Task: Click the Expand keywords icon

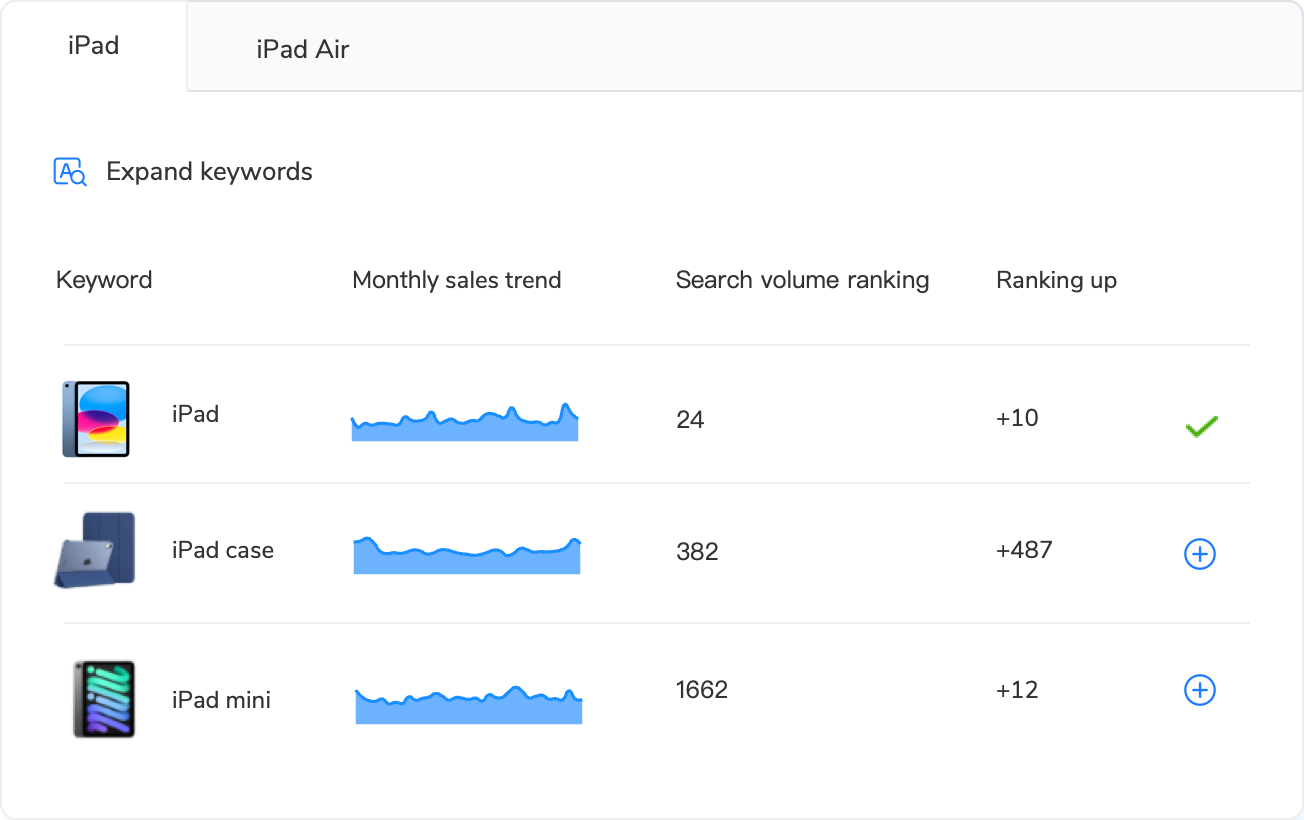Action: click(x=68, y=171)
